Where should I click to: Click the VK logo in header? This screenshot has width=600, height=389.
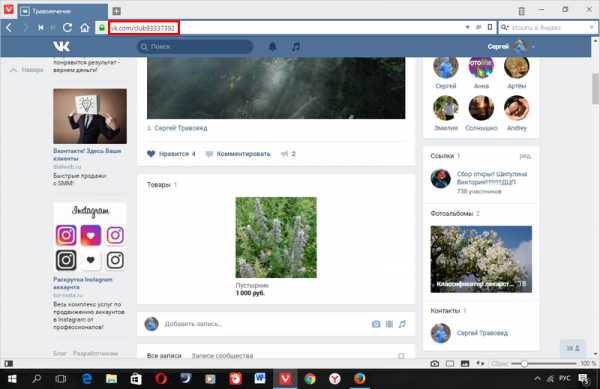[x=62, y=47]
